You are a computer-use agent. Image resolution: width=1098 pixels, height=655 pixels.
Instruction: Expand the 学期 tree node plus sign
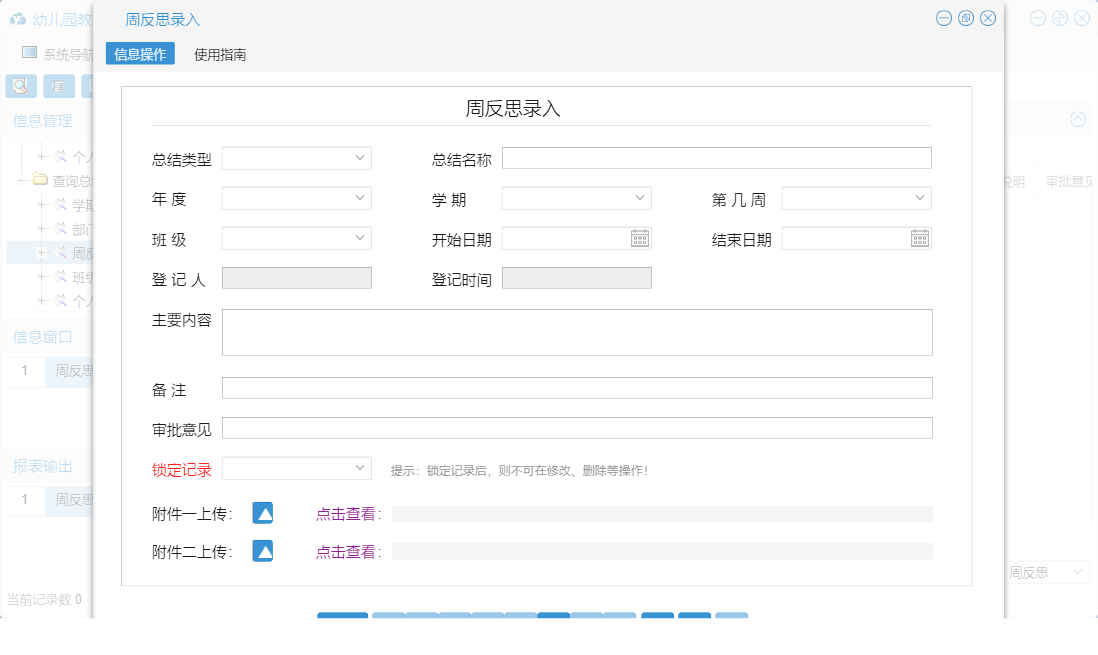[x=42, y=204]
